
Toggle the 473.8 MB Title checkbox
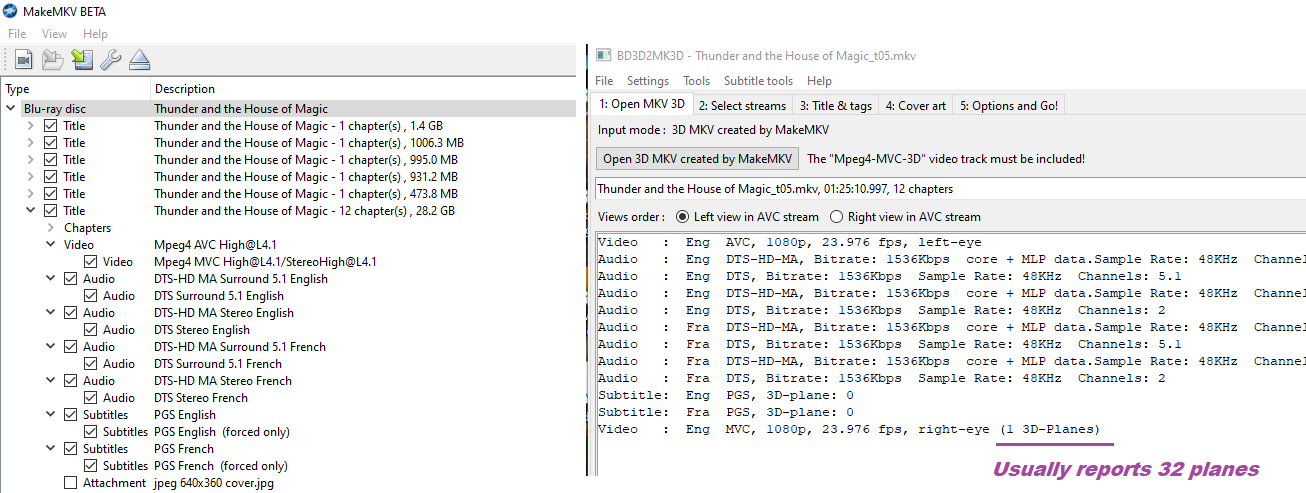(51, 194)
